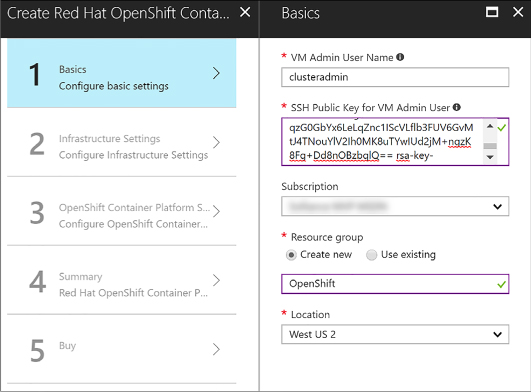Click the chevron arrow on Buy step
The image size is (531, 392).
(216, 349)
